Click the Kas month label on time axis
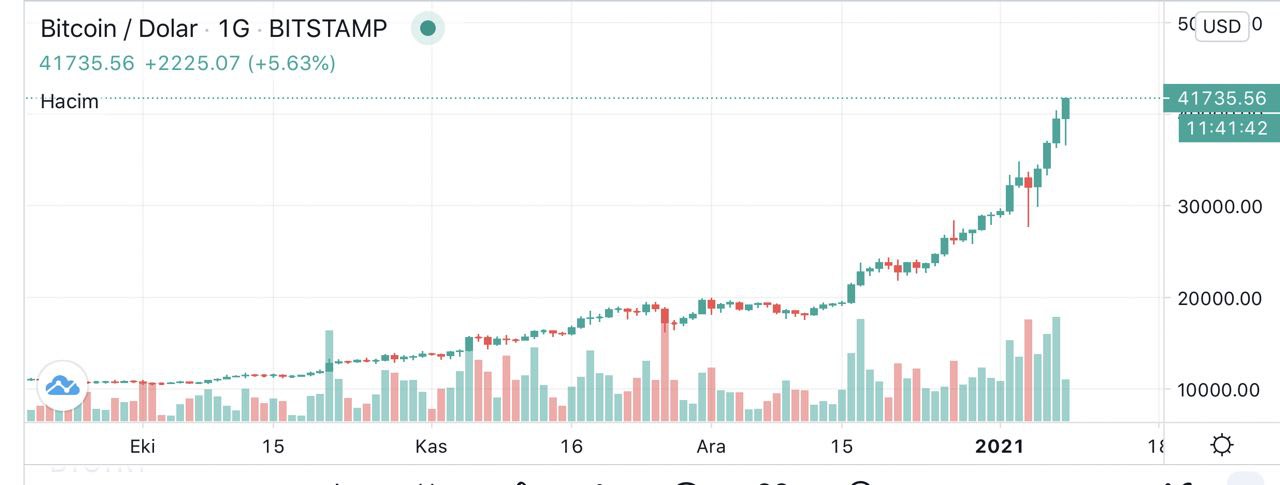The width and height of the screenshot is (1280, 485). click(x=431, y=446)
